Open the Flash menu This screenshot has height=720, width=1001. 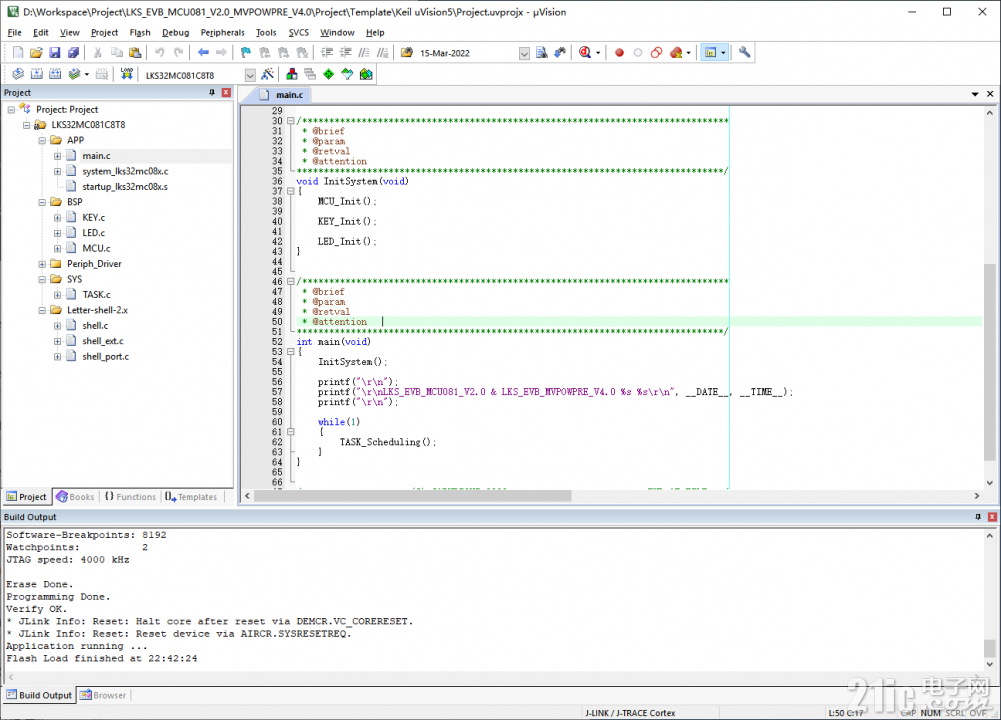point(140,33)
